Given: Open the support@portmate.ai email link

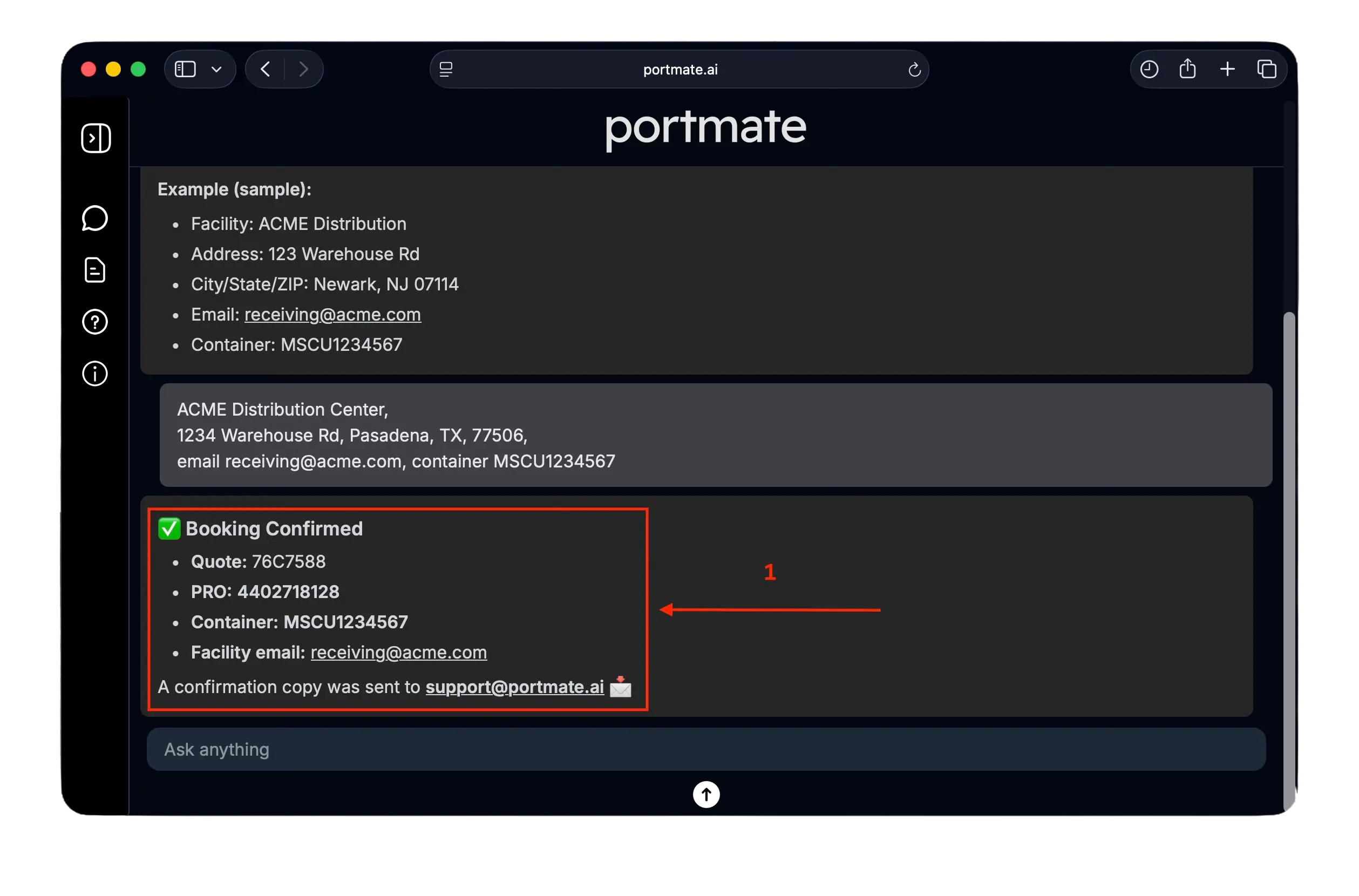Looking at the screenshot, I should coord(515,687).
